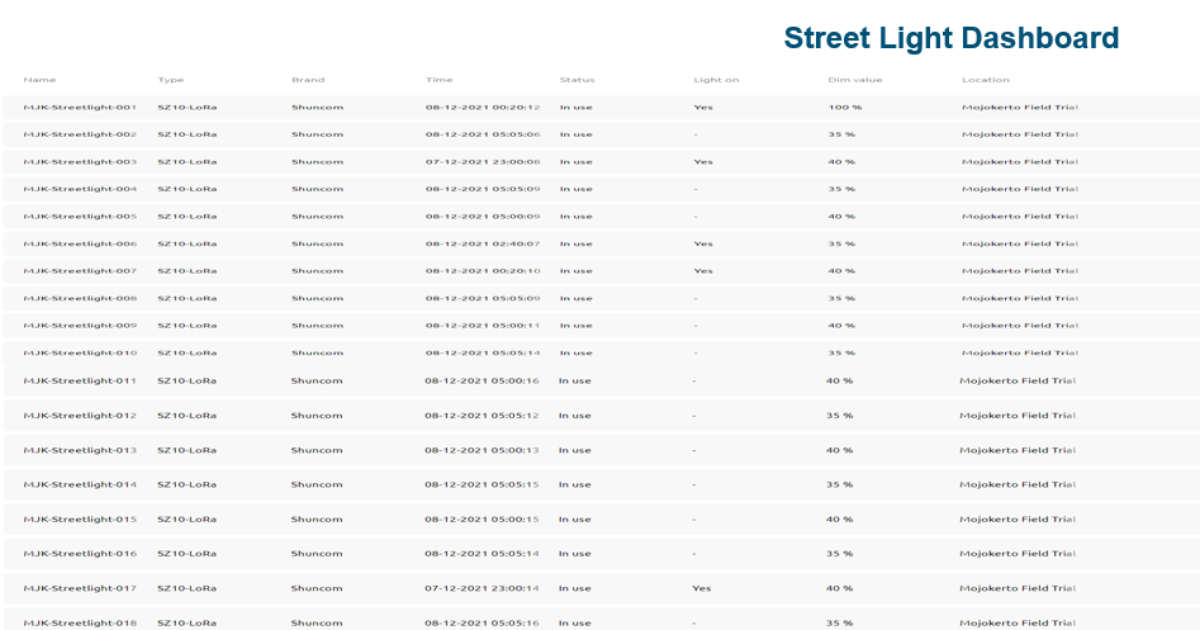Click the Time column header

tap(439, 80)
